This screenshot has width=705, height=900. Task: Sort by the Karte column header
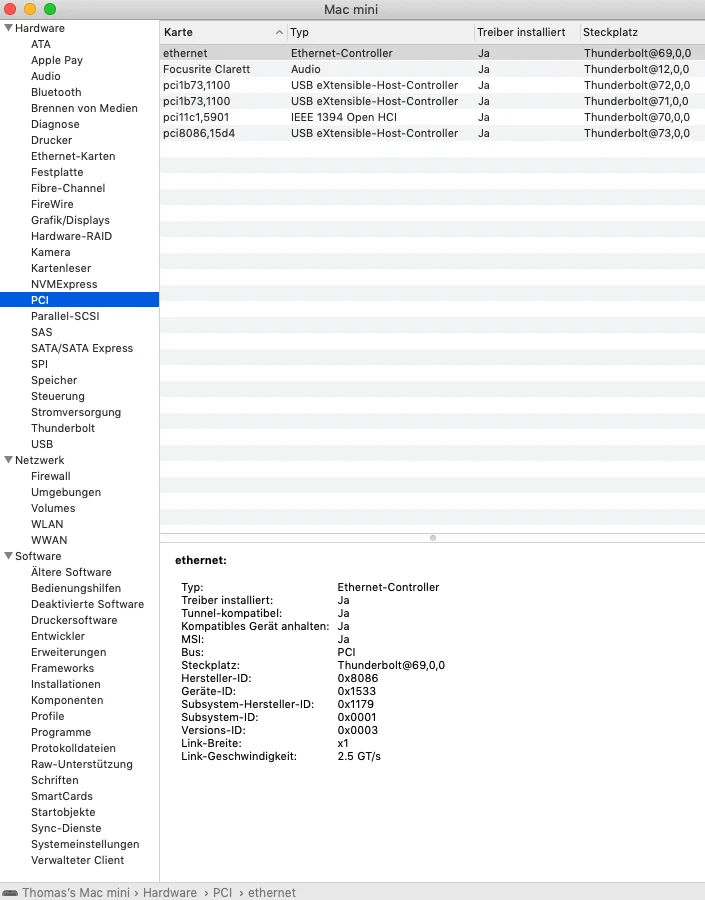point(223,32)
